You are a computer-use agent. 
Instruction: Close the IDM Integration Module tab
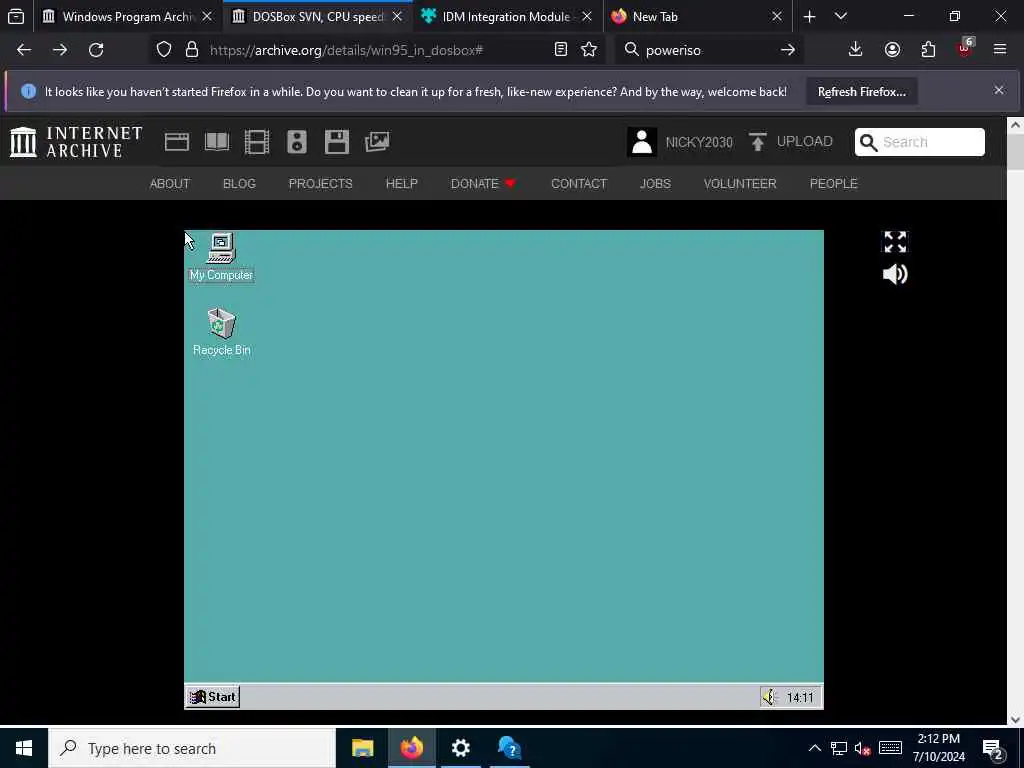(x=586, y=16)
